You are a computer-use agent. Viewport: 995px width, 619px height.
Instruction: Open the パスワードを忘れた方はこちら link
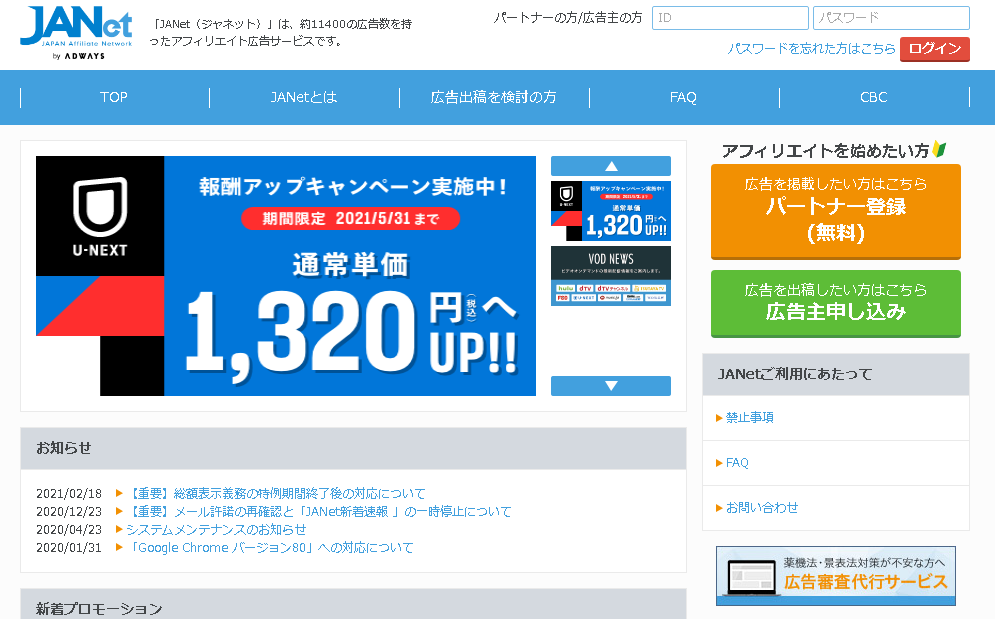pyautogui.click(x=811, y=49)
